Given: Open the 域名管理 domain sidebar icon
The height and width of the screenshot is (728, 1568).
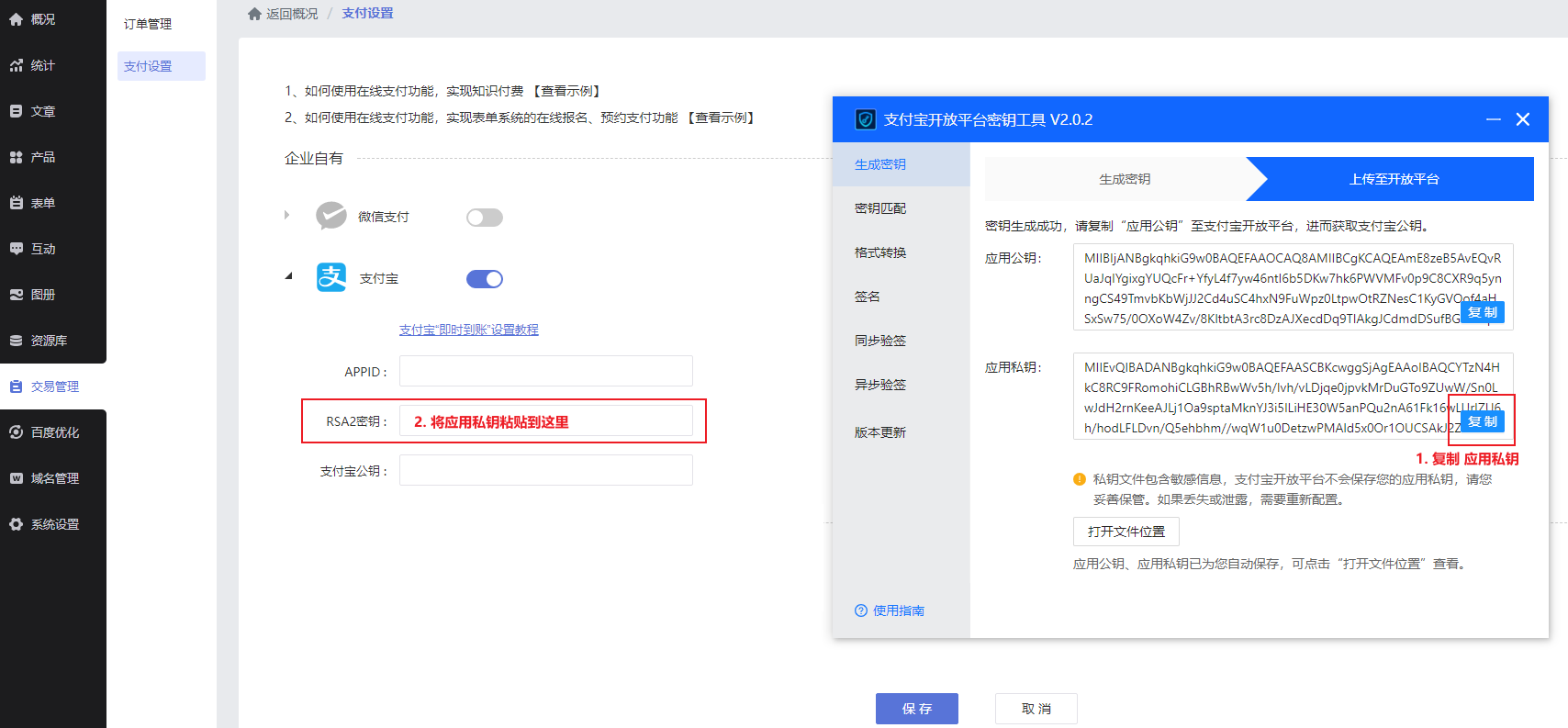Looking at the screenshot, I should (16, 478).
